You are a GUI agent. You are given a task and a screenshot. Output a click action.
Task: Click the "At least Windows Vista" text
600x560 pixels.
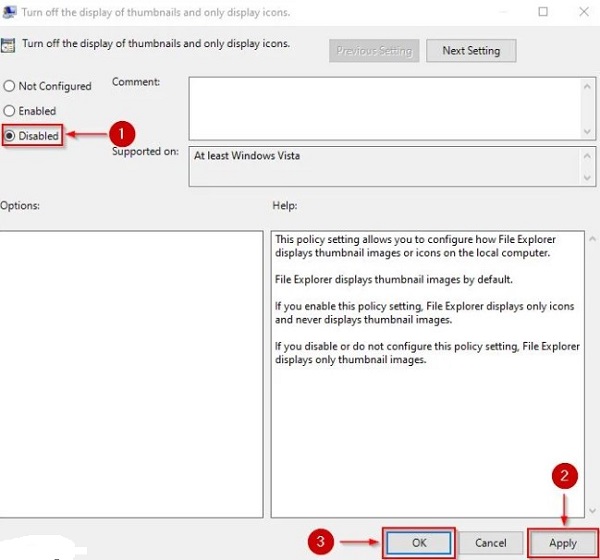[247, 156]
